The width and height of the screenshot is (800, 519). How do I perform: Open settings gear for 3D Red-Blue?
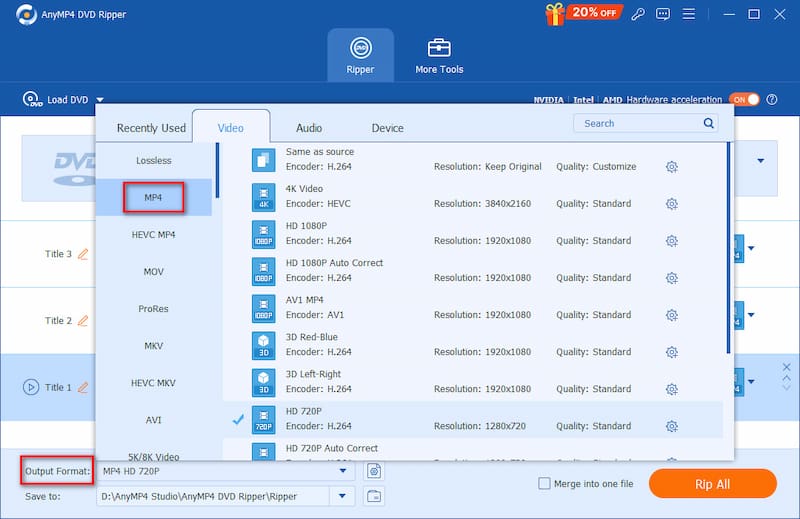pyautogui.click(x=672, y=352)
